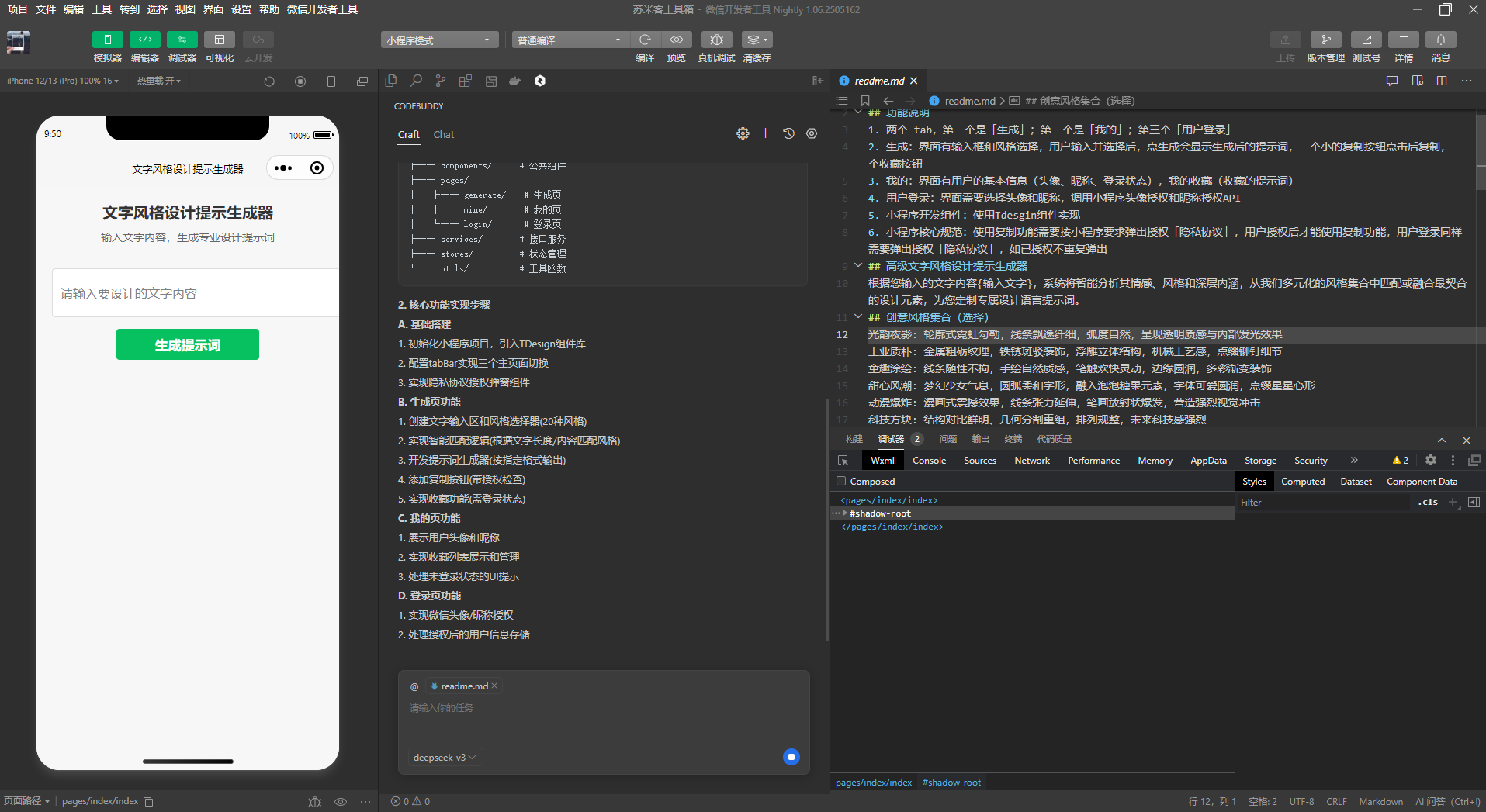This screenshot has height=812, width=1486.
Task: Expand #shadow-root in the Wxml tree
Action: (847, 513)
